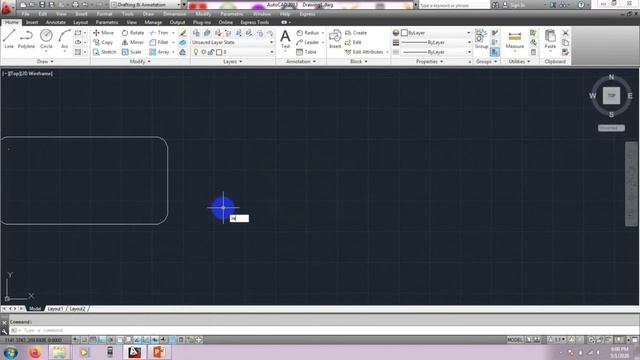
Task: Insert a Table from Annotation panel
Action: (306, 52)
